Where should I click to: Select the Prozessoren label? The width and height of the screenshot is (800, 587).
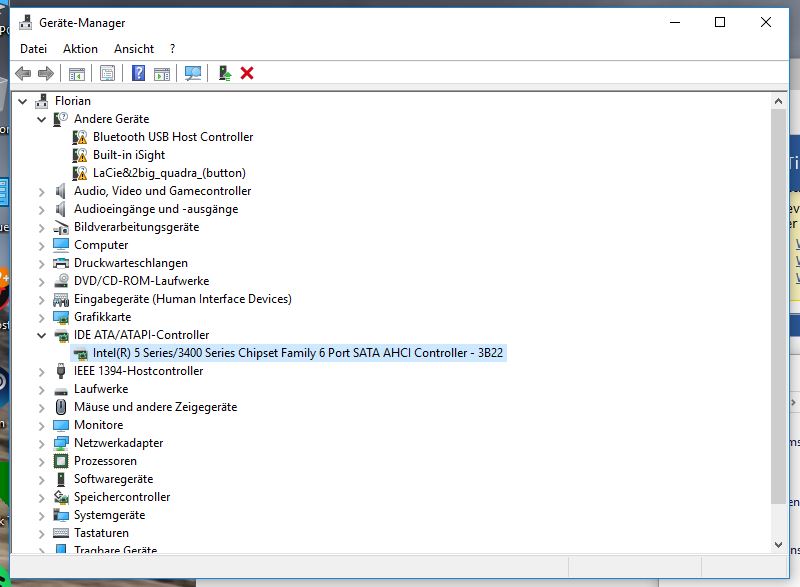click(105, 461)
